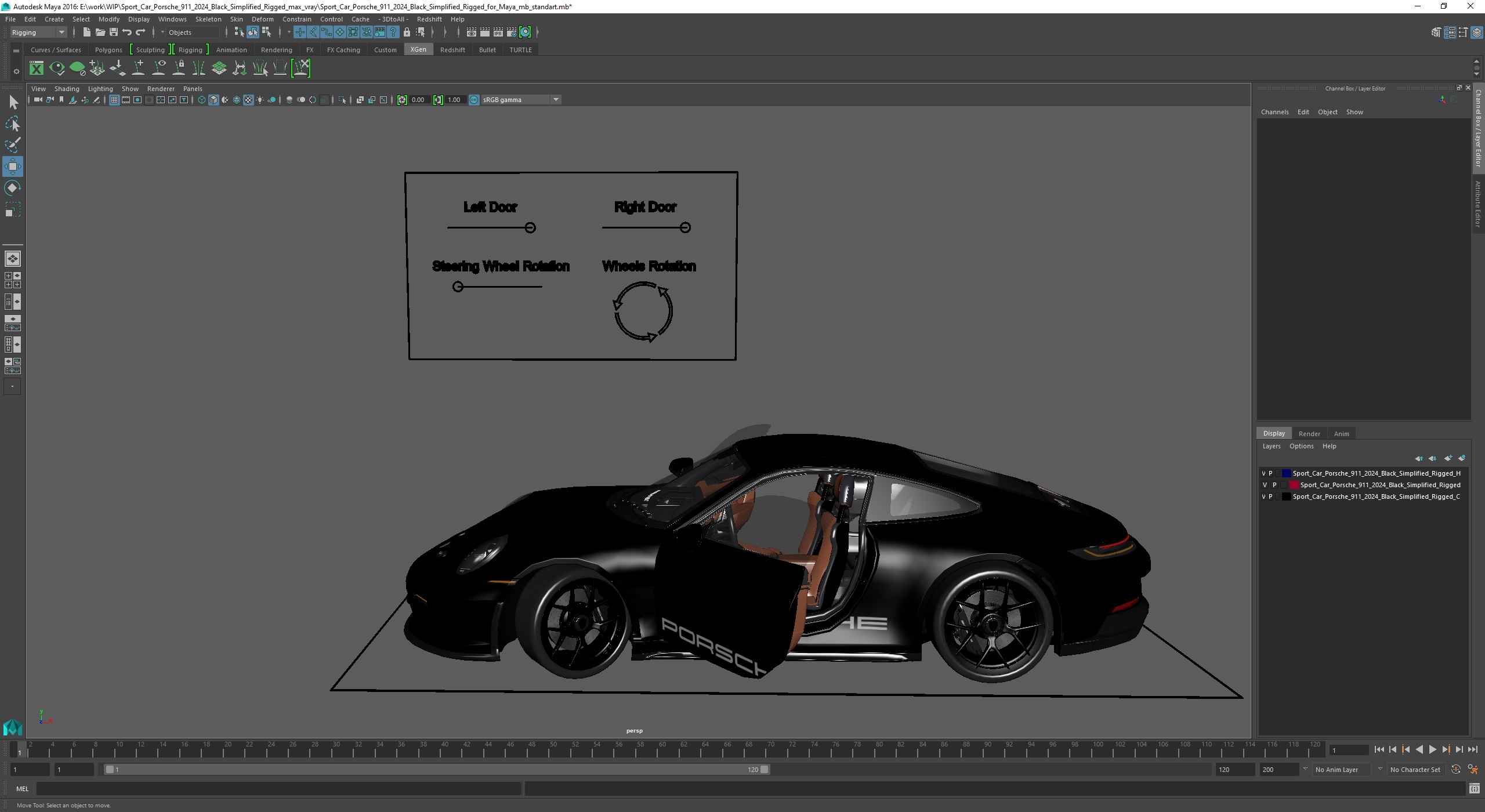1485x812 pixels.
Task: Open the sRGB gamma color space dropdown
Action: [521, 100]
